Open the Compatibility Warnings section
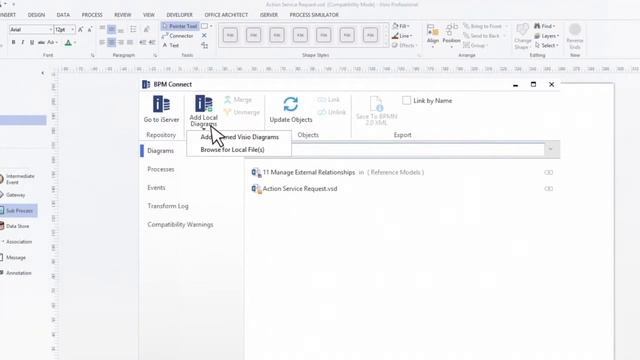The width and height of the screenshot is (640, 360). (x=180, y=224)
